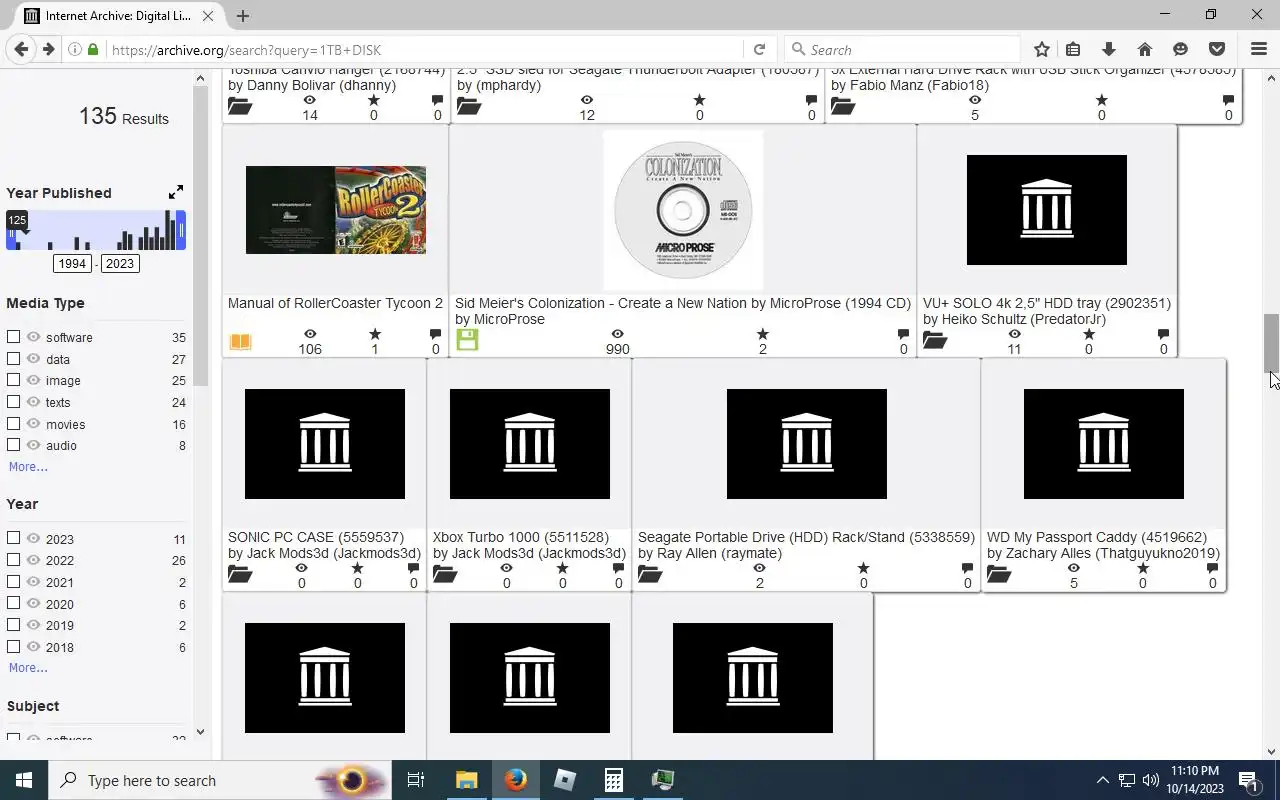Image resolution: width=1280 pixels, height=800 pixels.
Task: Expand the Year Published histogram
Action: pyautogui.click(x=176, y=191)
